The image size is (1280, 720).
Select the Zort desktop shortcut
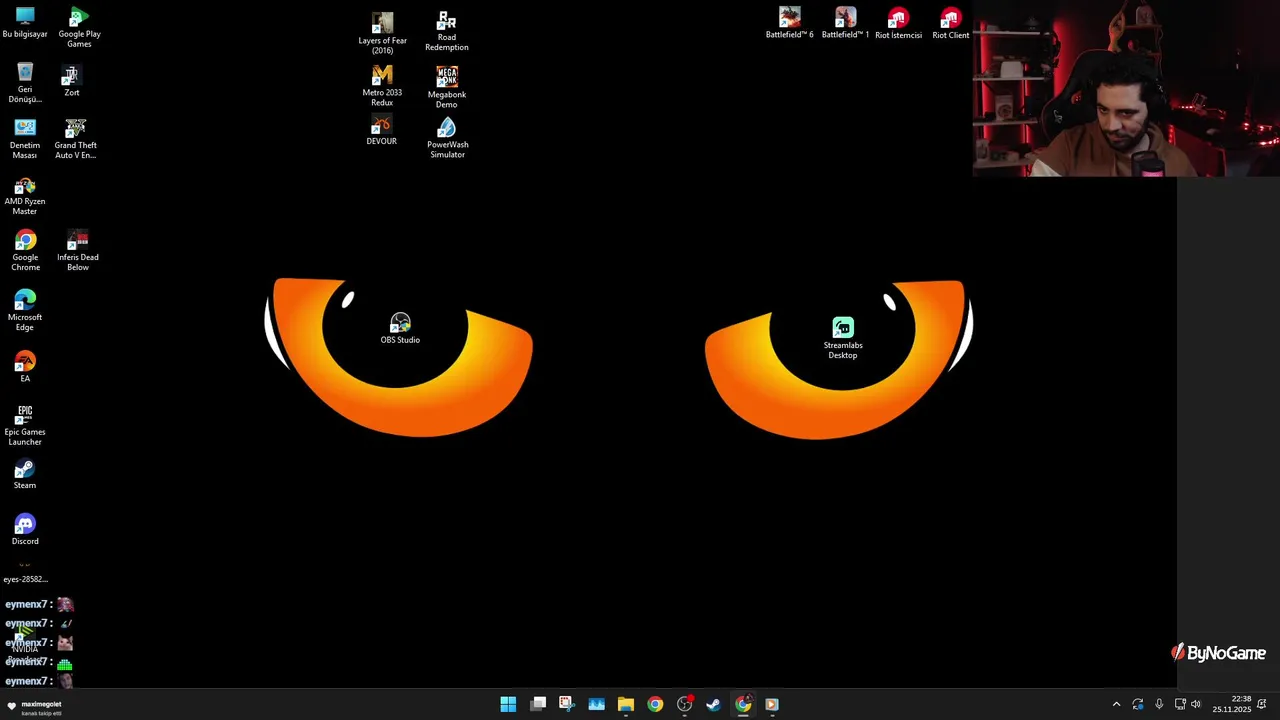tap(71, 82)
